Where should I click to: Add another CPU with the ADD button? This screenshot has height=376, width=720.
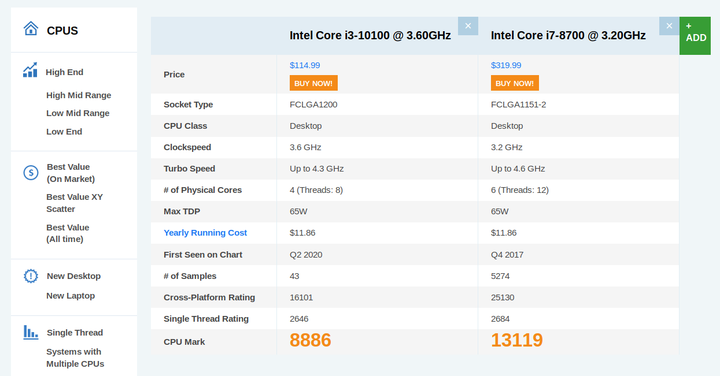pyautogui.click(x=695, y=36)
